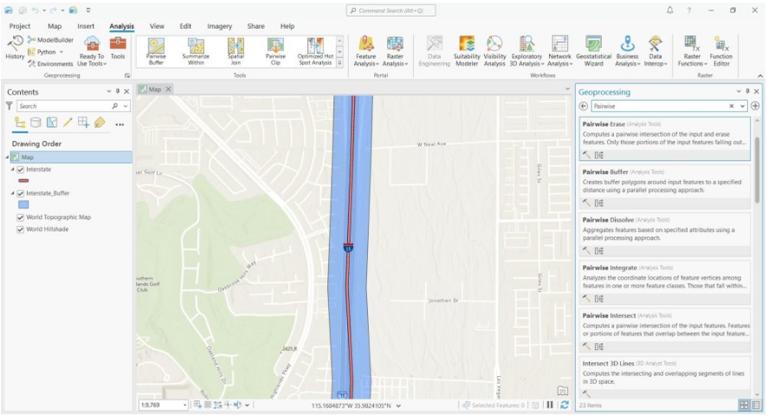Toggle visibility of Interstate layer
Screen dimensions: 768x416
(x=21, y=170)
